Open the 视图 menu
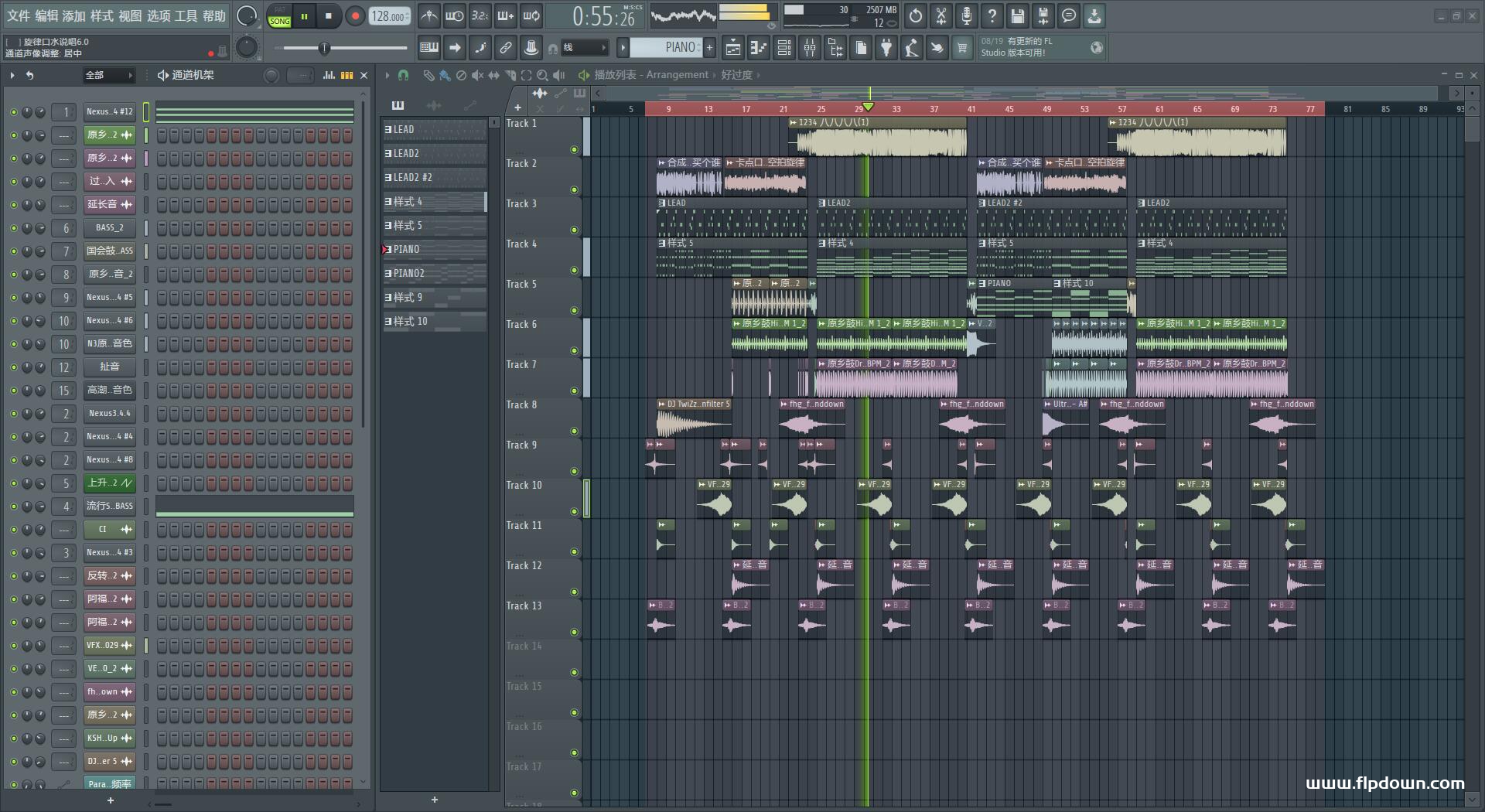 point(130,15)
